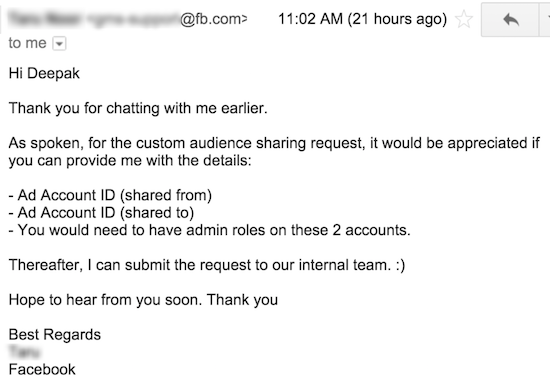Click 'you can provide me with the details' line
Screen dimensions: 550x384
coord(130,161)
